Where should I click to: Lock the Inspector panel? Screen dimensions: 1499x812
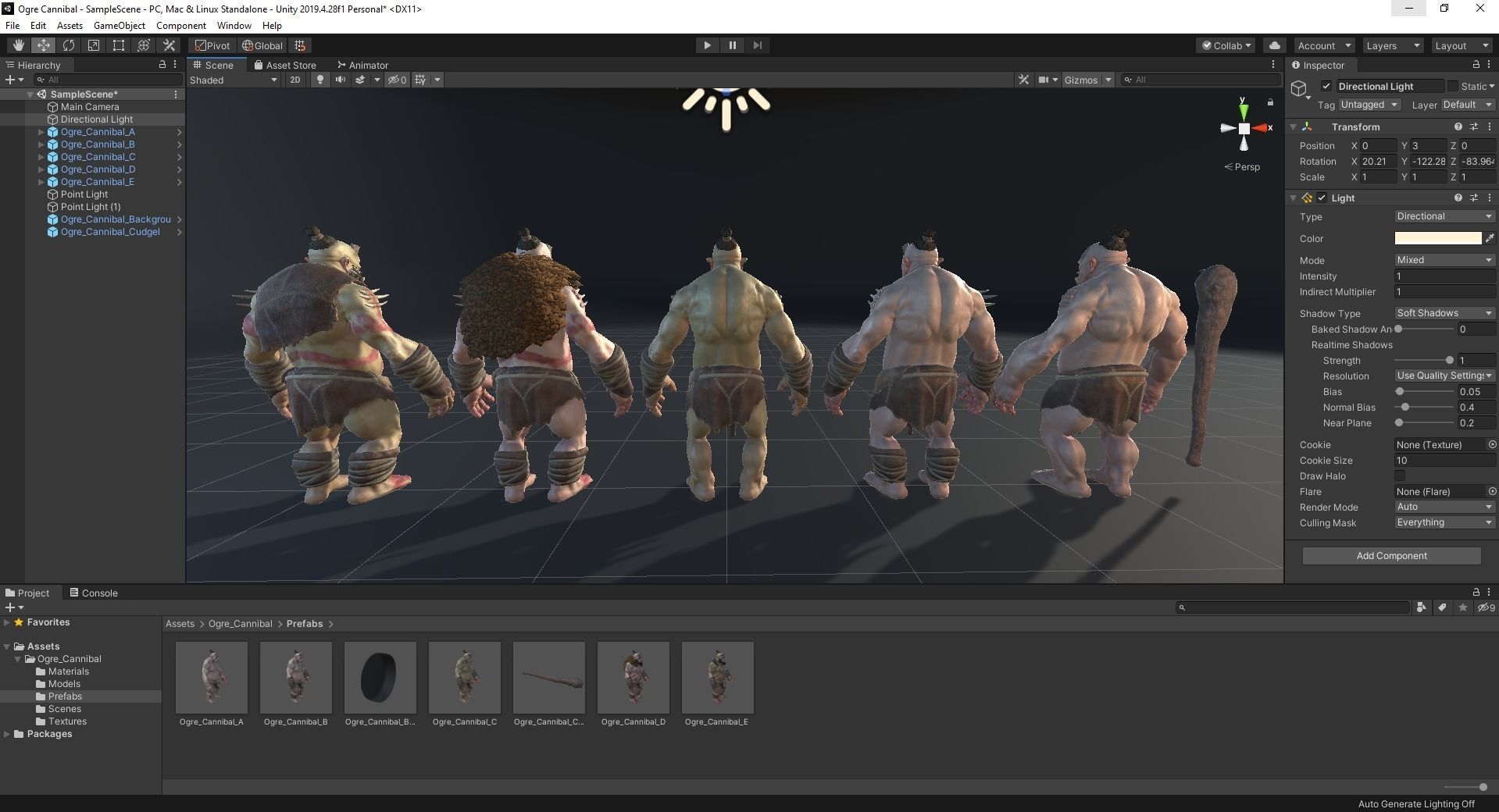[1476, 65]
